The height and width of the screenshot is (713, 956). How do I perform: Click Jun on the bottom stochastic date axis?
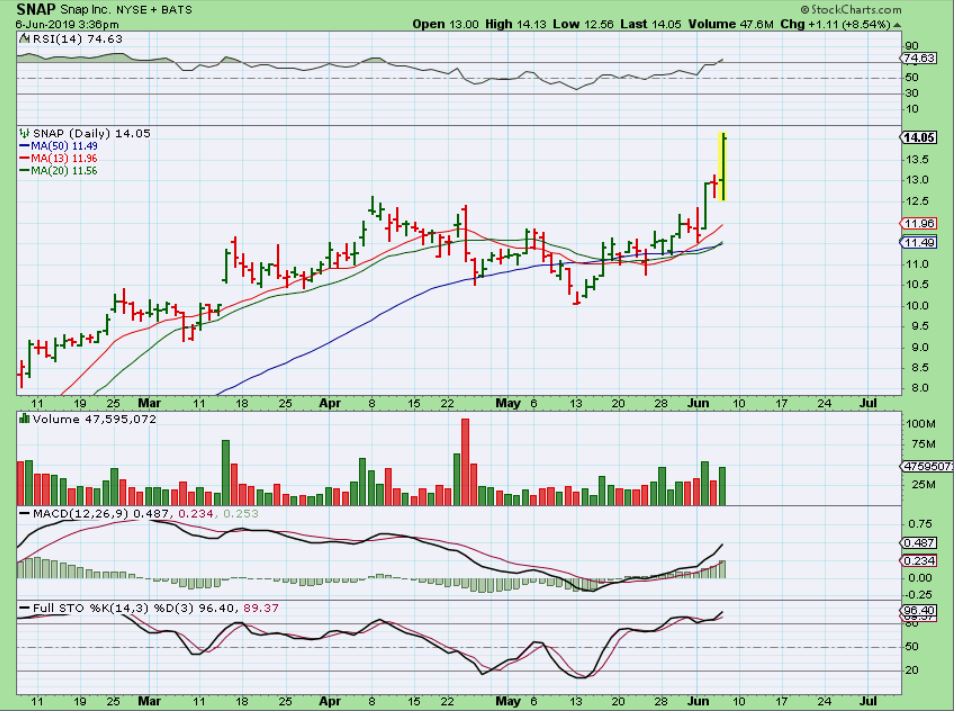click(697, 701)
